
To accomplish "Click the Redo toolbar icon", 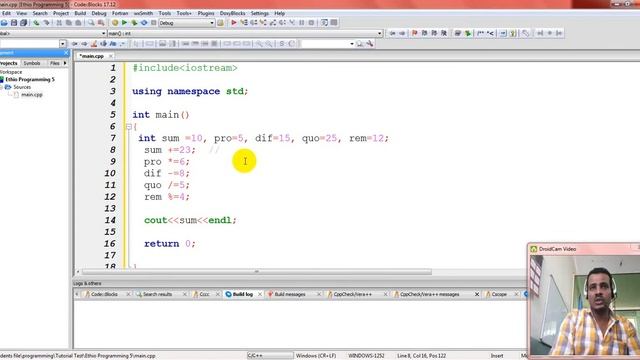I will [x=46, y=23].
